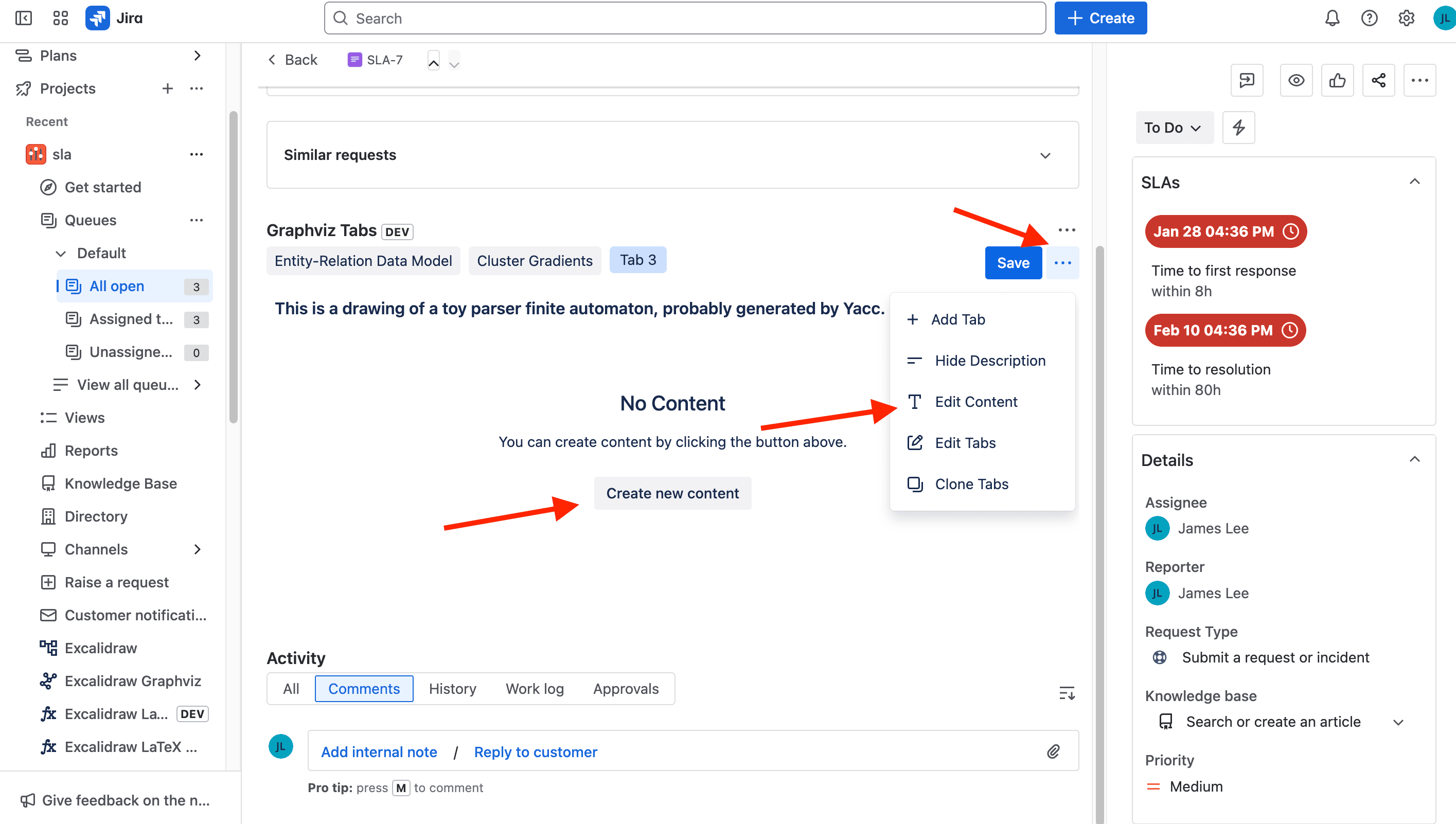The width and height of the screenshot is (1456, 824).
Task: Show All activity tab
Action: [x=291, y=688]
